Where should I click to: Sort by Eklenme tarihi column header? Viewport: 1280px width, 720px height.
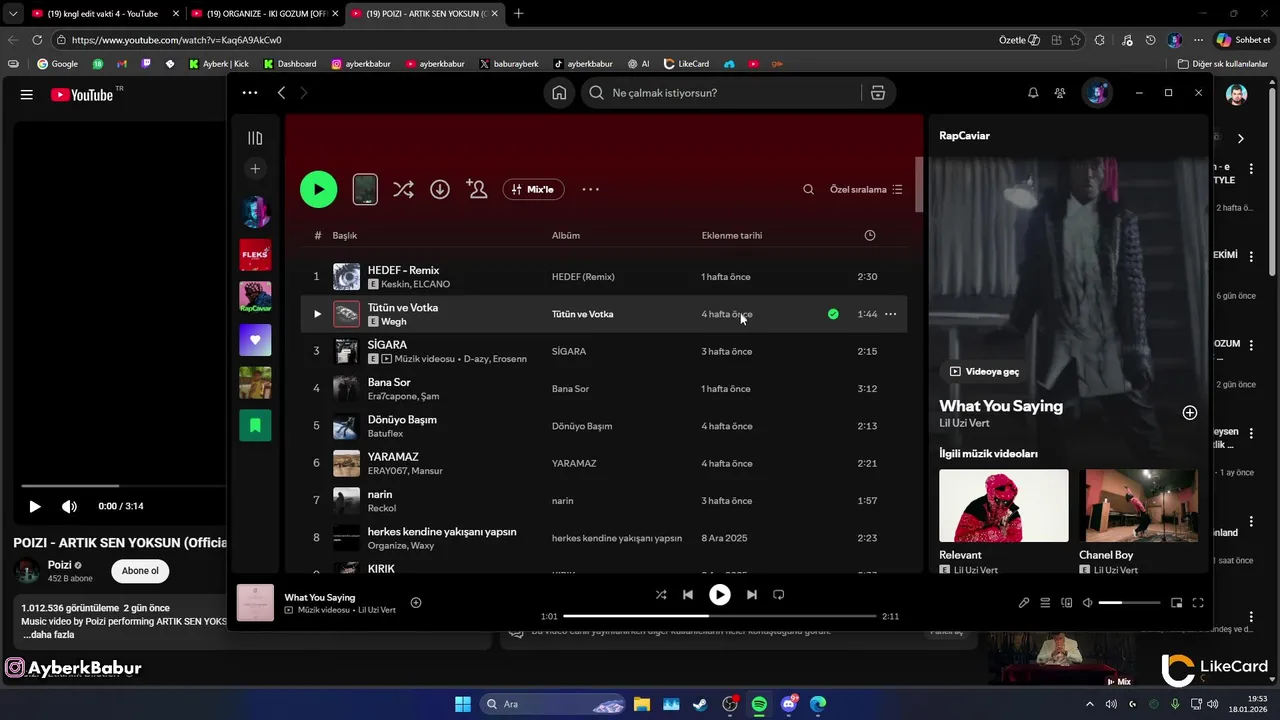(x=732, y=236)
